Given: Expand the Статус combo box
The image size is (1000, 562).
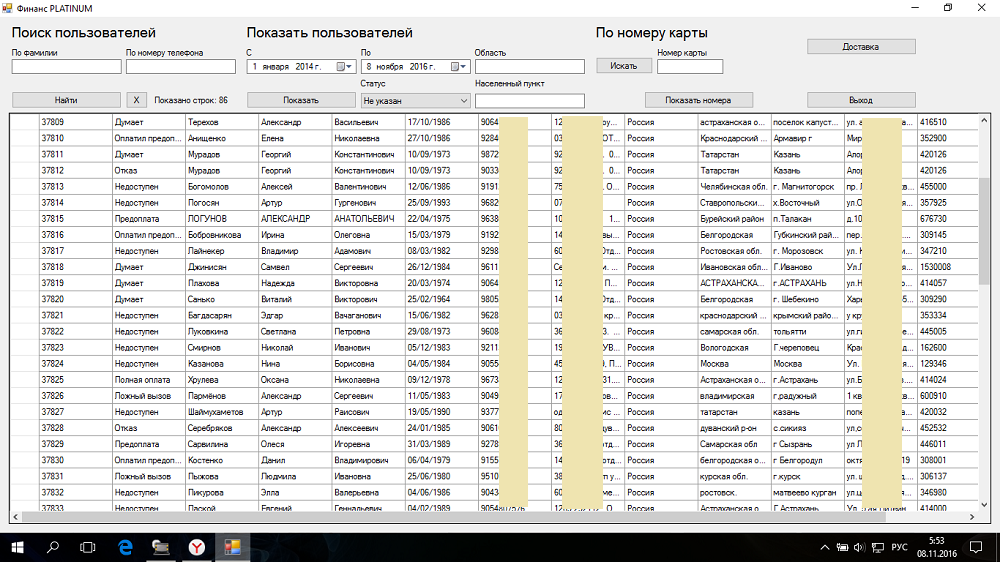Looking at the screenshot, I should pos(464,101).
